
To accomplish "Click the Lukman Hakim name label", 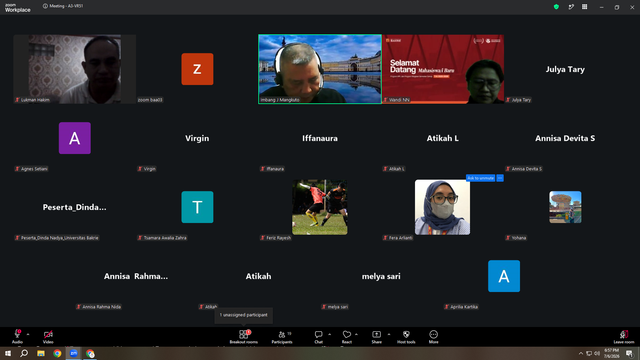I will tap(32, 100).
